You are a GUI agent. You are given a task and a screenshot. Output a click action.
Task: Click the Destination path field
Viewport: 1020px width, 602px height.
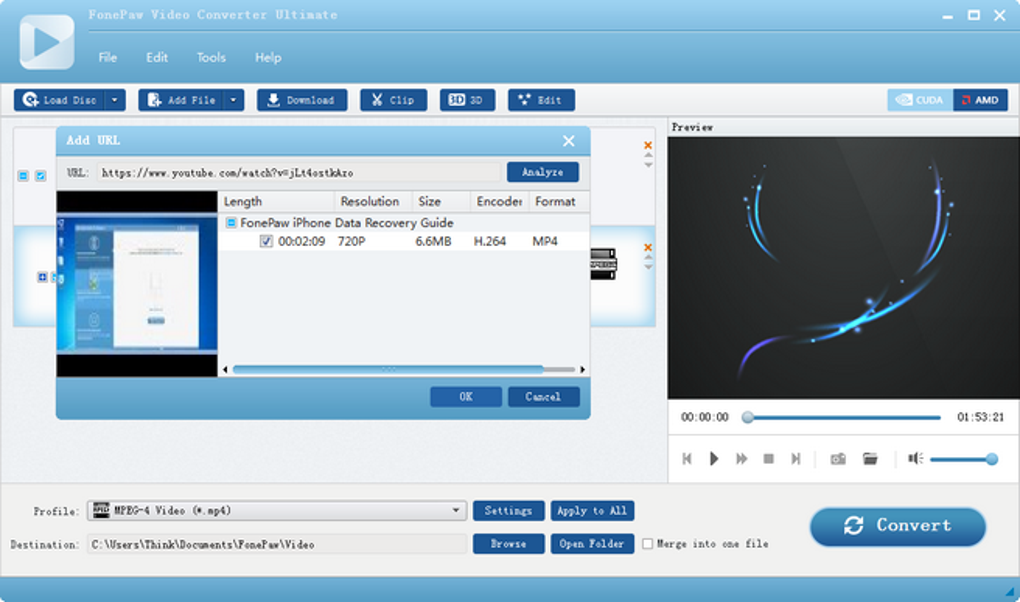click(277, 544)
